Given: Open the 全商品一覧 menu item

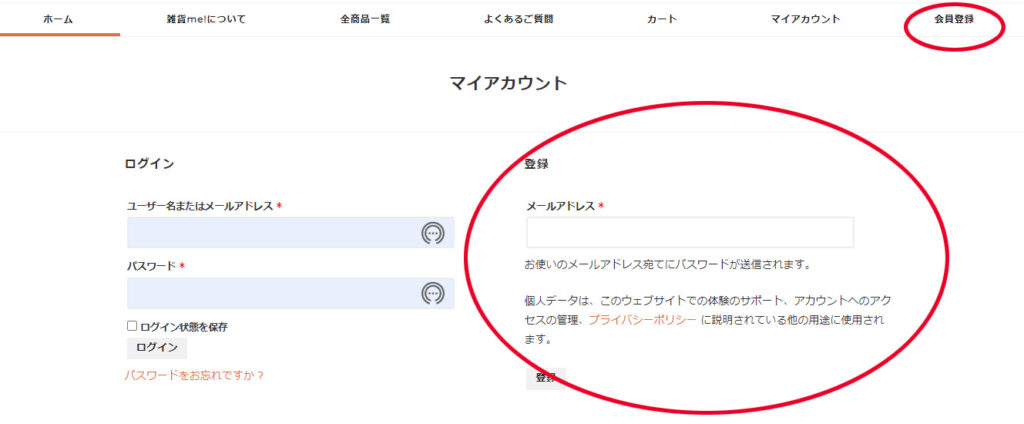Looking at the screenshot, I should tap(364, 19).
